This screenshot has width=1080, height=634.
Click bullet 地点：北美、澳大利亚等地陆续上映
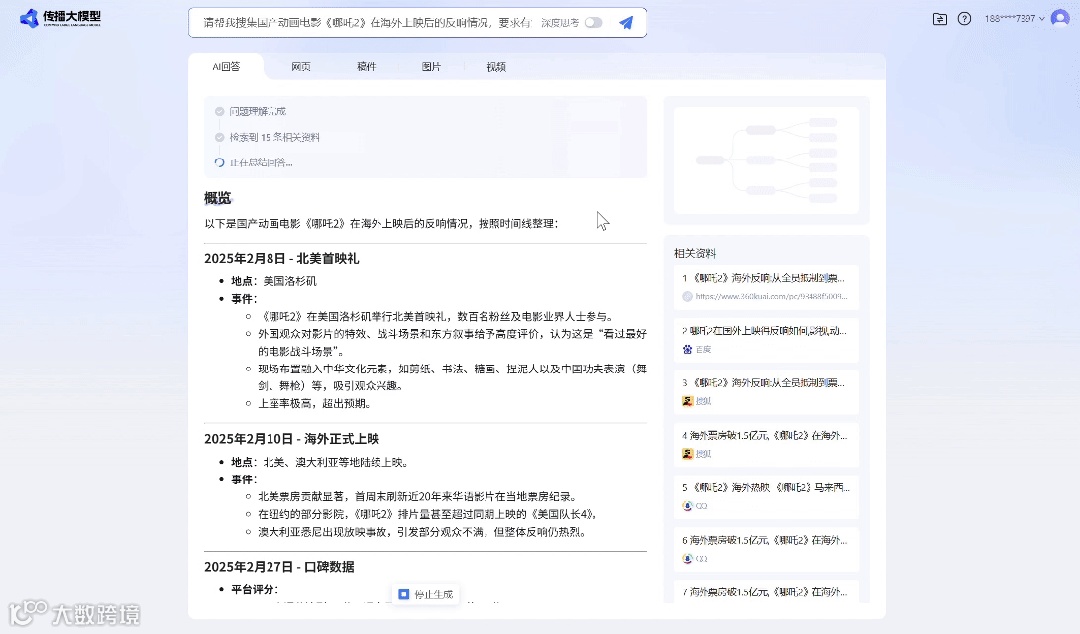(320, 462)
